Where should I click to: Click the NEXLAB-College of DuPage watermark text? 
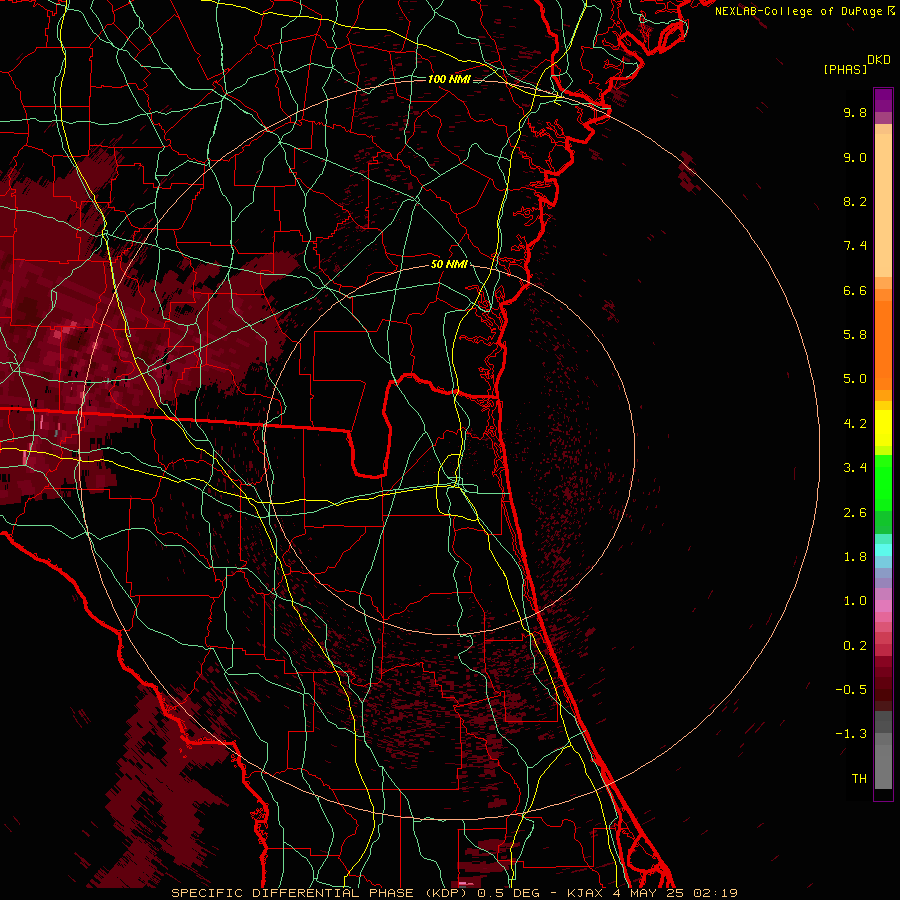[804, 11]
